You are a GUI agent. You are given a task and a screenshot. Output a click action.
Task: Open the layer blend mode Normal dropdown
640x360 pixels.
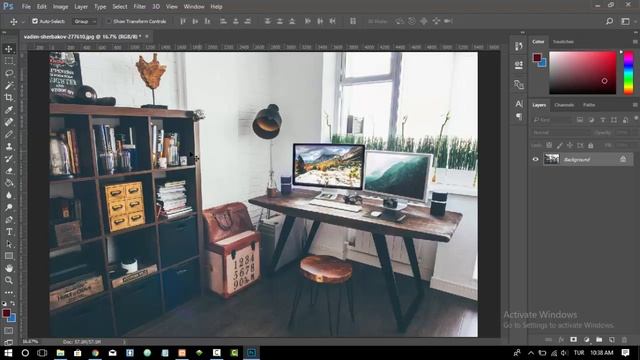[561, 133]
